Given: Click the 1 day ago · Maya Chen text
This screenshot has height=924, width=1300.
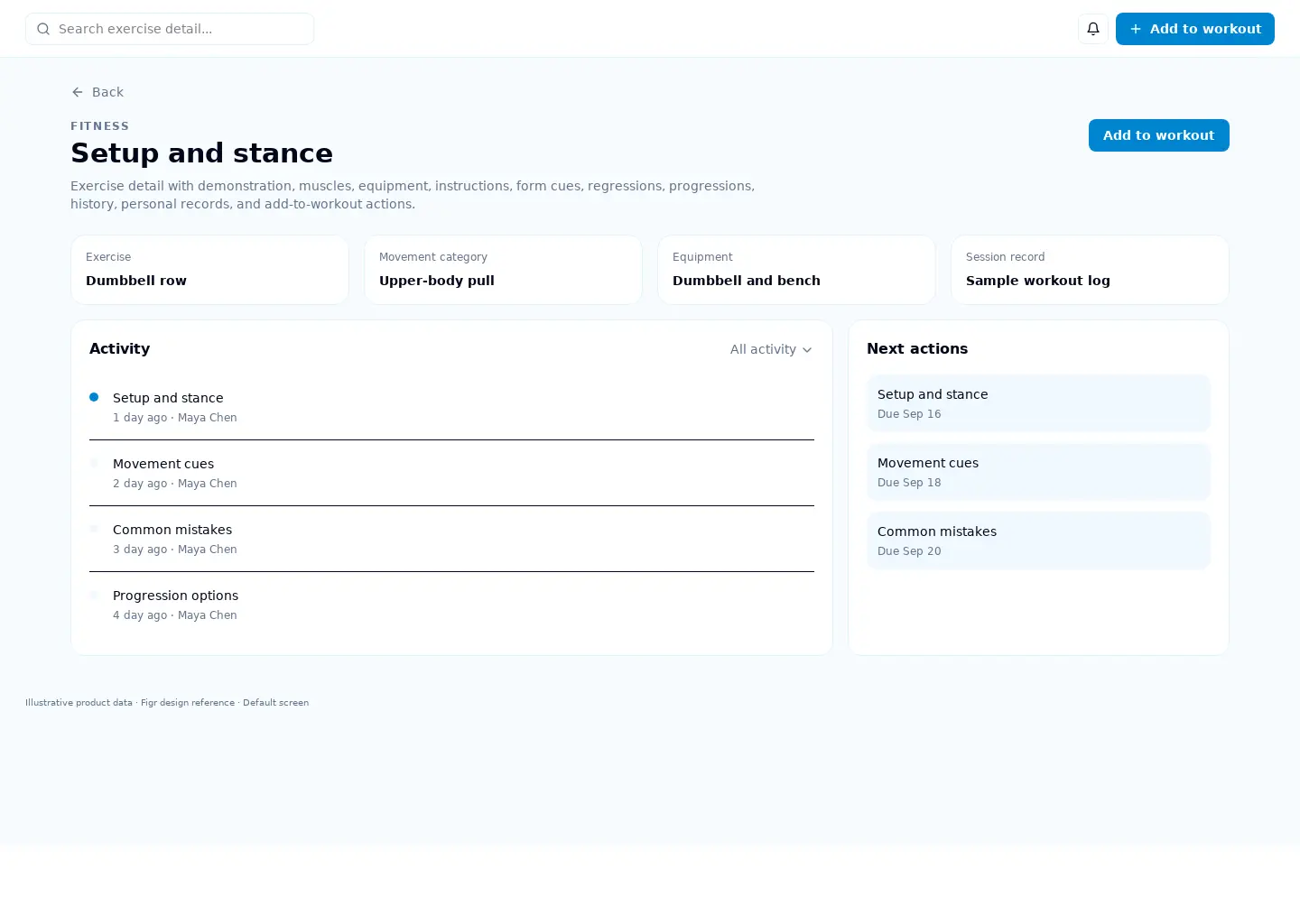Looking at the screenshot, I should (175, 418).
